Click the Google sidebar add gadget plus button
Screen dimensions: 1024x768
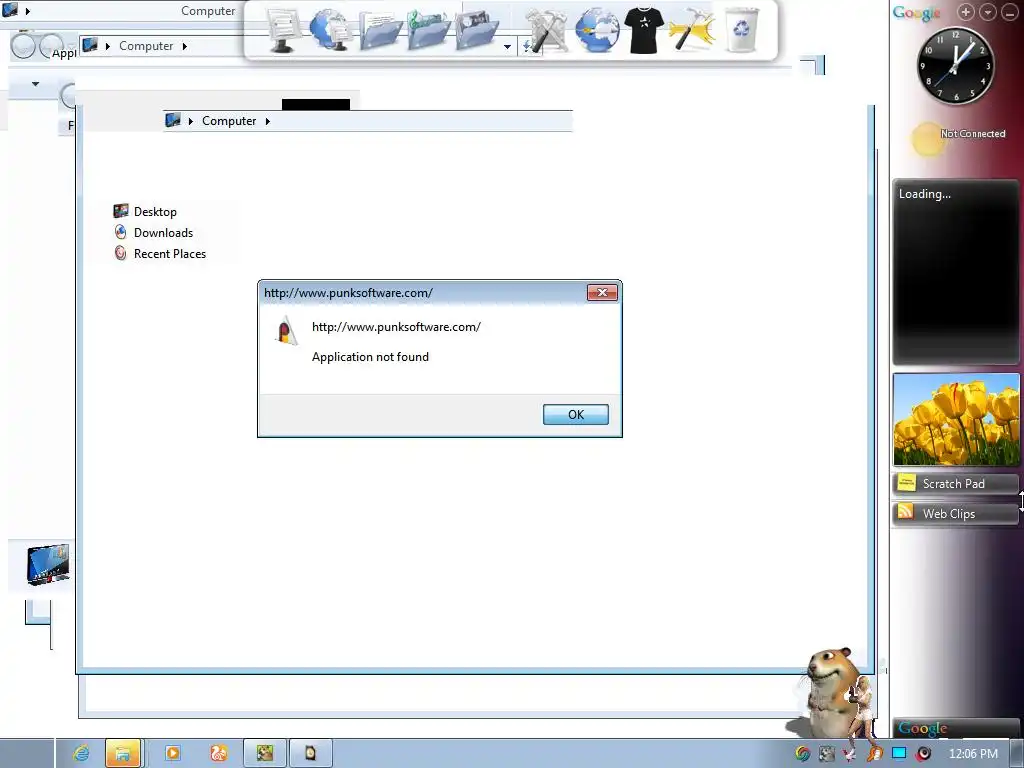coord(966,12)
